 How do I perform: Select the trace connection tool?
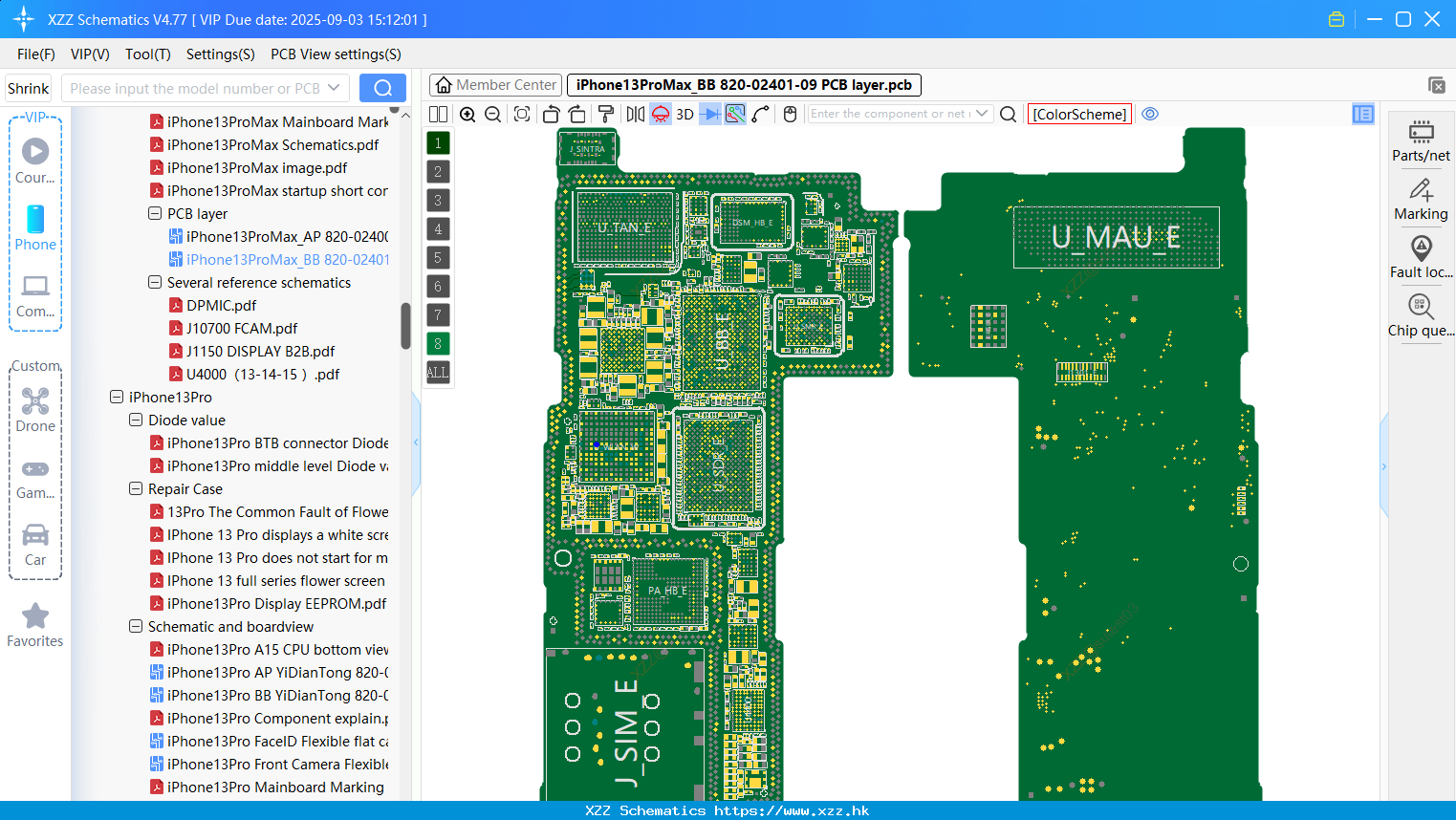tap(761, 114)
